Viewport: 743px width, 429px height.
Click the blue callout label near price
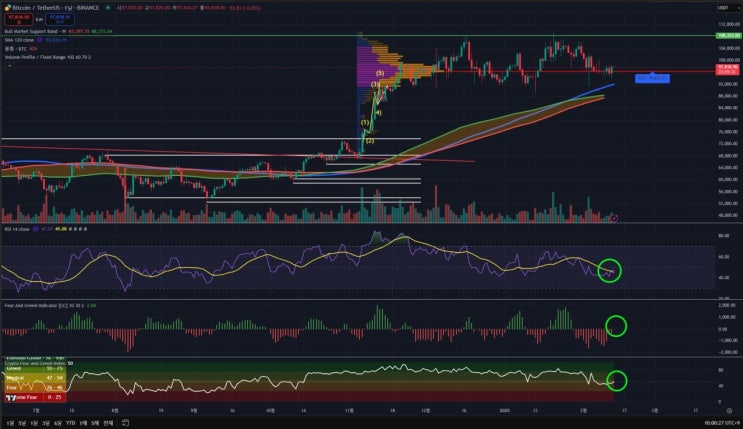pyautogui.click(x=652, y=78)
